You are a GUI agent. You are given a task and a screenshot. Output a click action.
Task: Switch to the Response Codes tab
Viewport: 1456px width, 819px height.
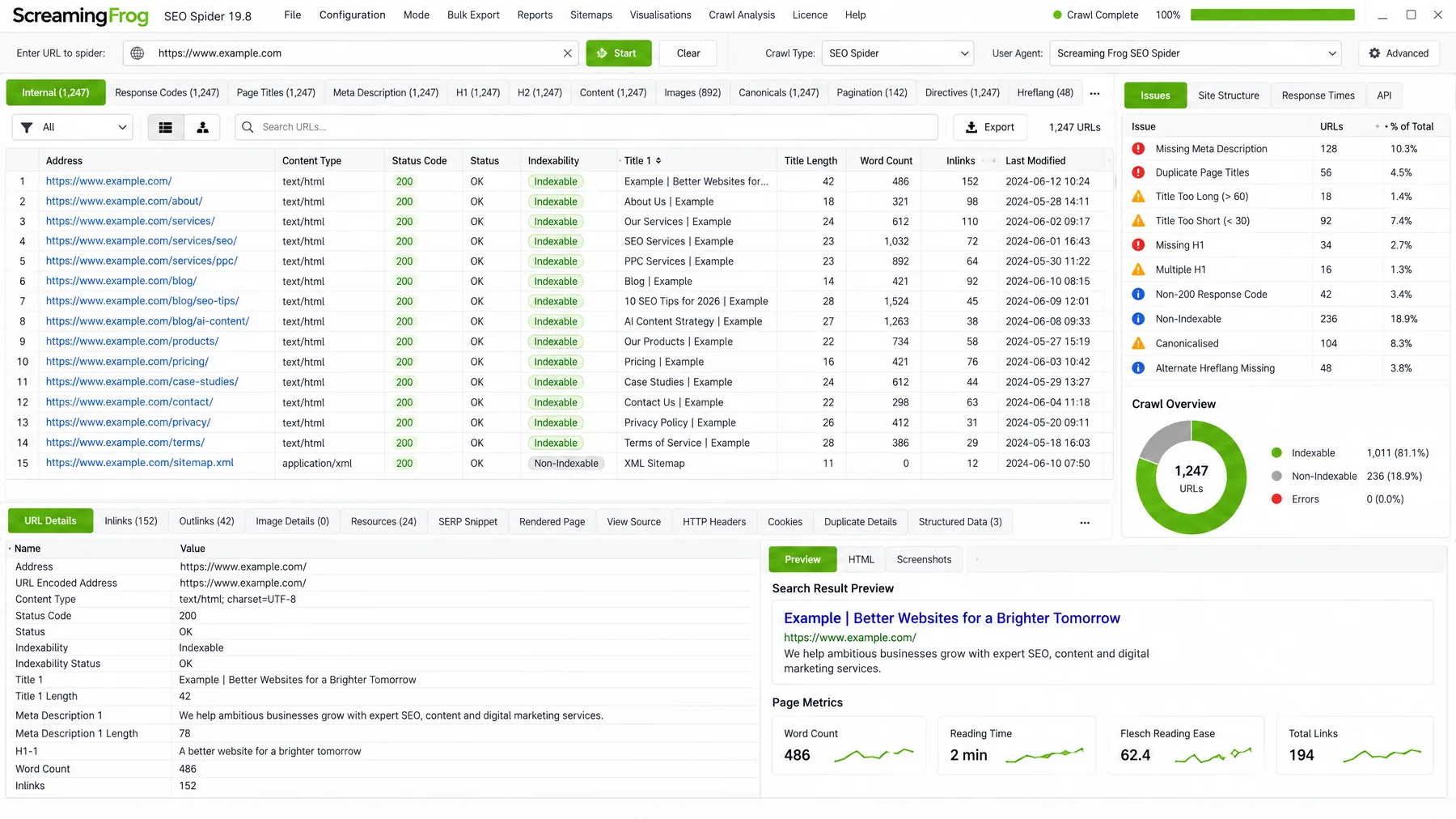pyautogui.click(x=167, y=92)
